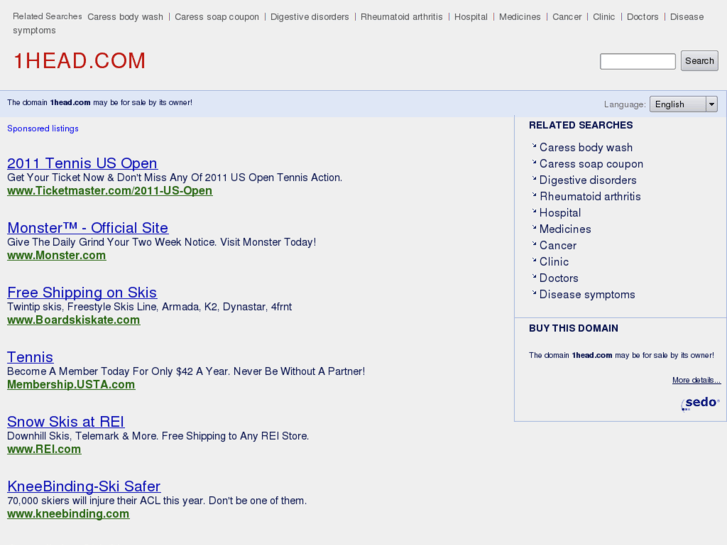Screen dimensions: 727x545
Task: Click the sedo logo
Action: pos(700,403)
